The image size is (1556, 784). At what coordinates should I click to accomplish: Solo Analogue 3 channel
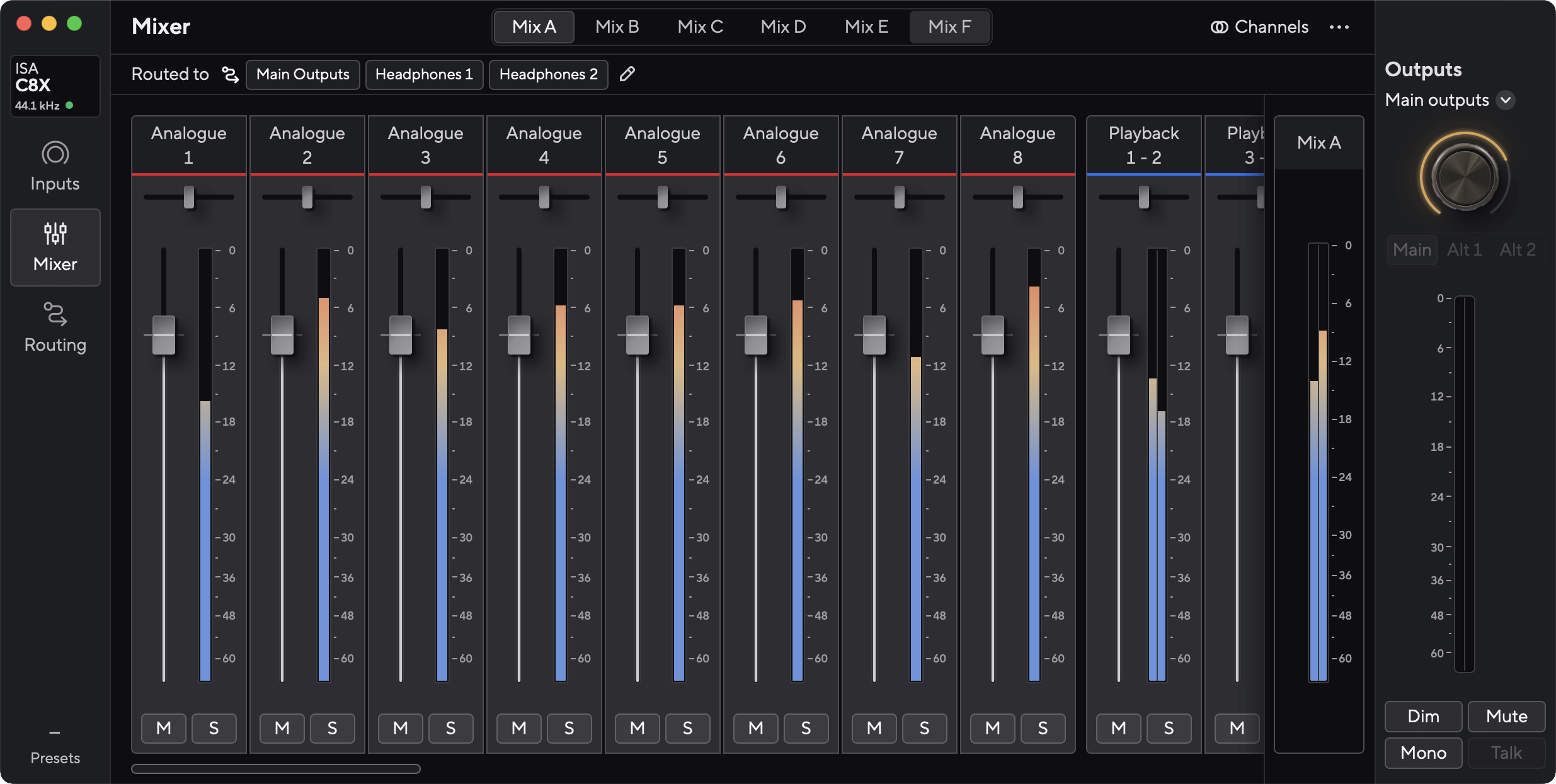[x=451, y=729]
